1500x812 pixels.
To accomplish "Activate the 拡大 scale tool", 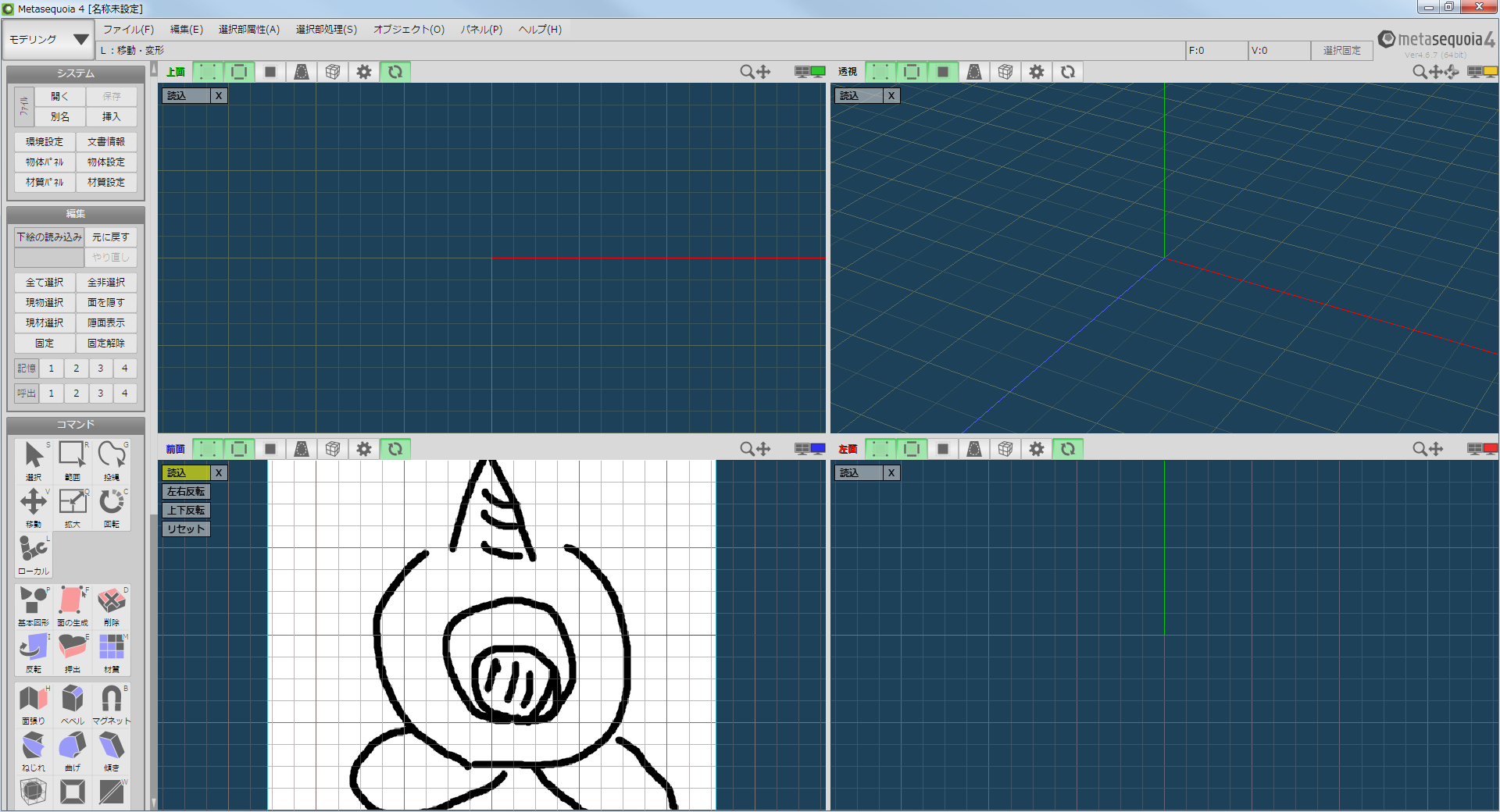I will [x=73, y=507].
